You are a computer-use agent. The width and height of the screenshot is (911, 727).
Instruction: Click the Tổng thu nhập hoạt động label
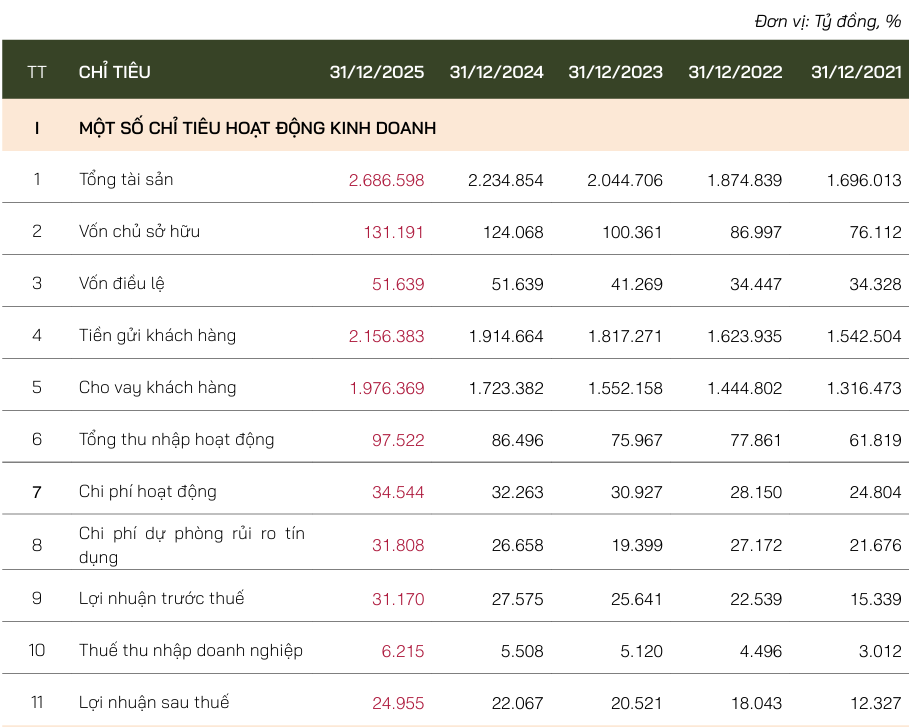pyautogui.click(x=176, y=440)
